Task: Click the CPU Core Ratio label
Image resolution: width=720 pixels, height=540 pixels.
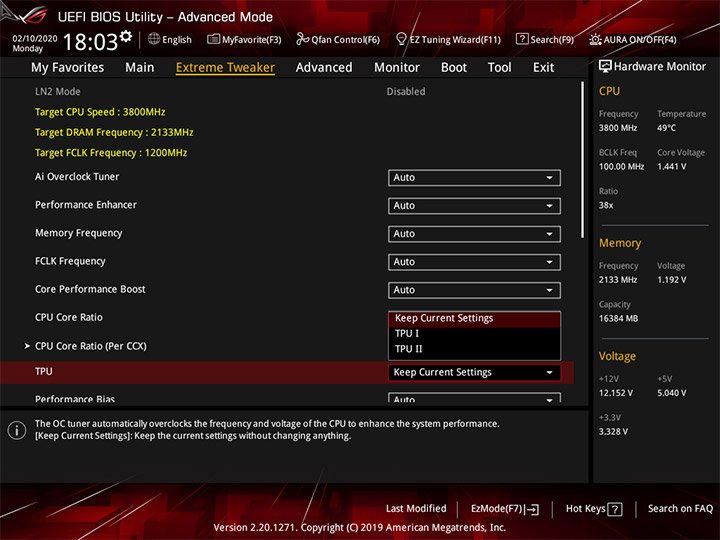Action: 69,317
